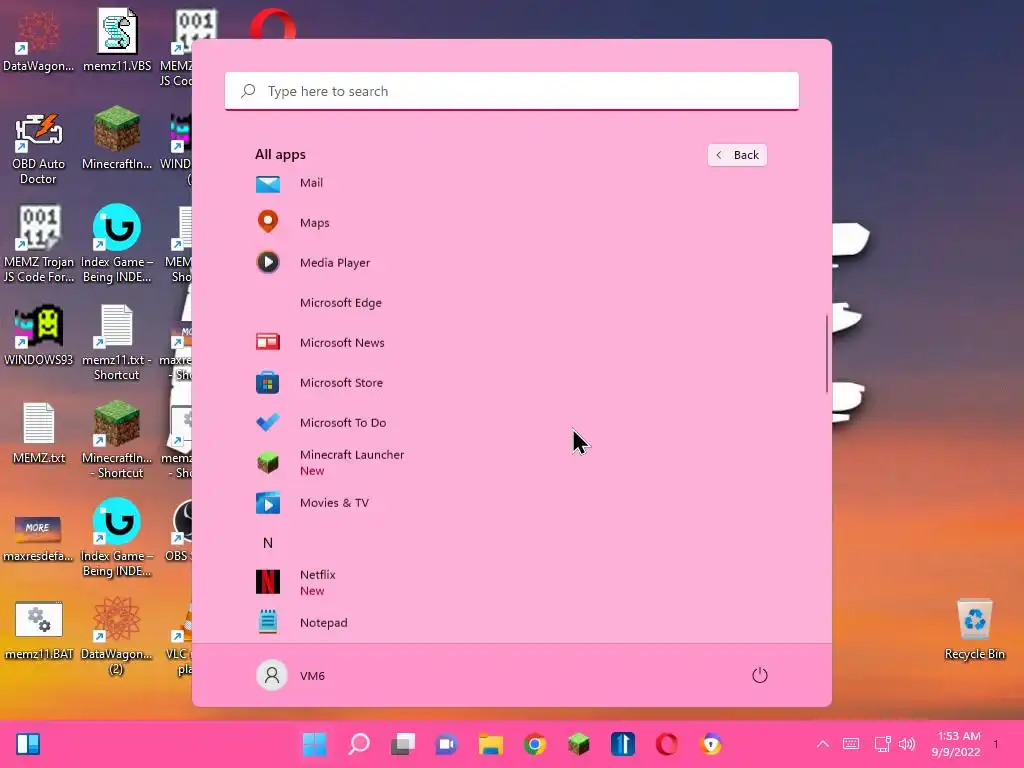Select maxresdefa... image on desktop
Image resolution: width=1024 pixels, height=768 pixels.
pyautogui.click(x=39, y=537)
